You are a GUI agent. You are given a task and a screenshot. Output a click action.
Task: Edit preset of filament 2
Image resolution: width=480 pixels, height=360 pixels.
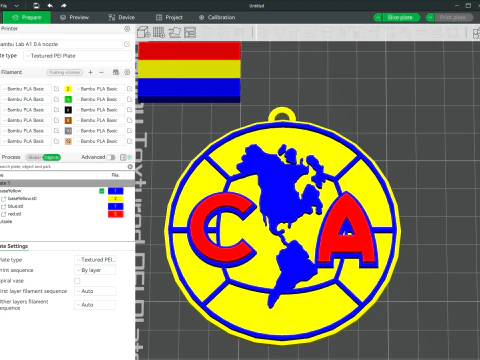pos(129,89)
